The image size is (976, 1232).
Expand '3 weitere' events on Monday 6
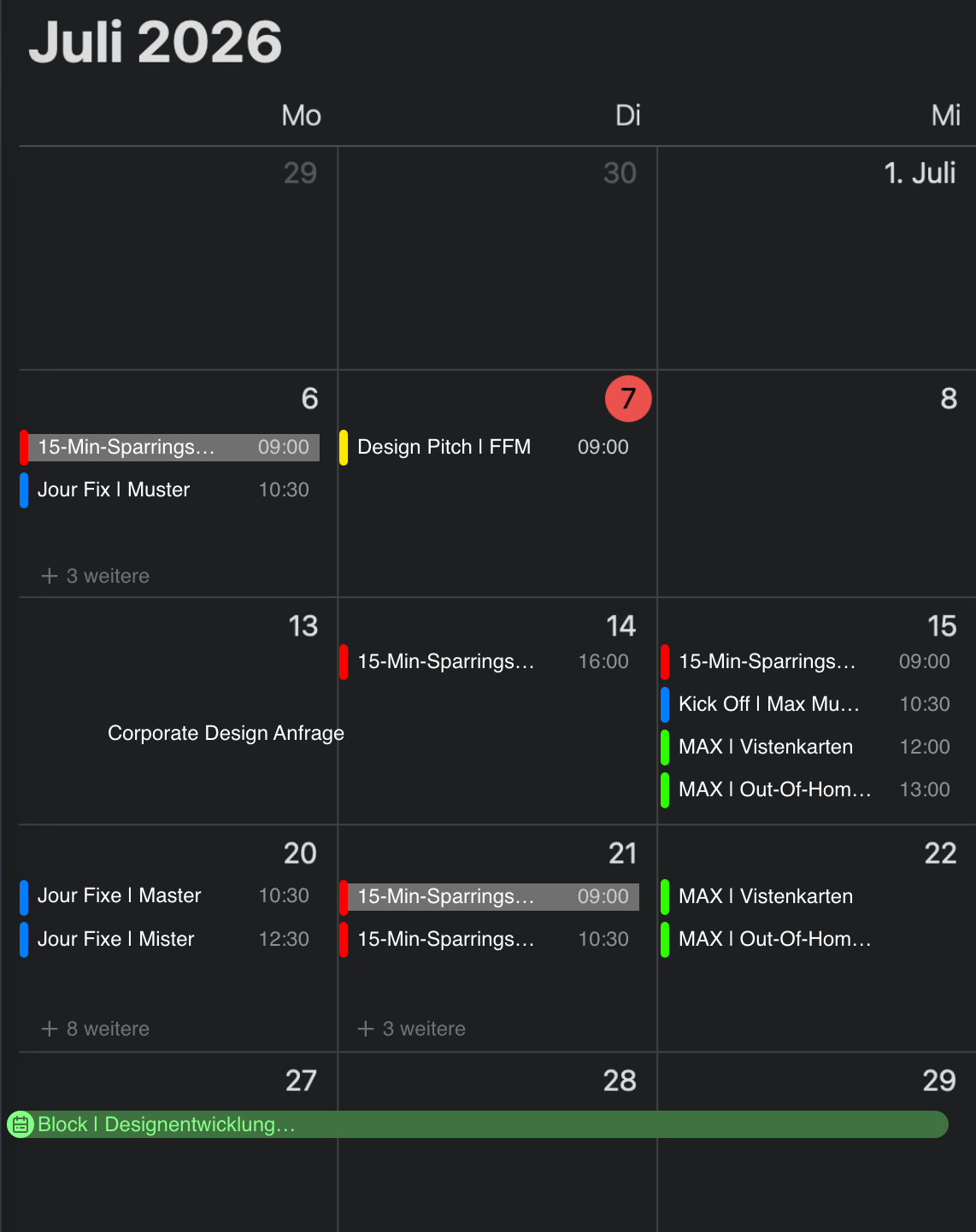(x=96, y=576)
